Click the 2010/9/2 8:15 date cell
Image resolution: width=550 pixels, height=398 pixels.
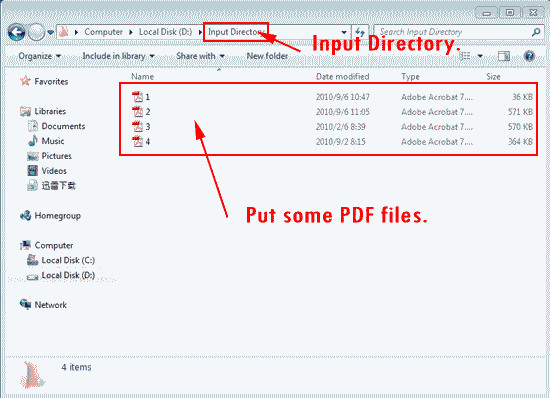tap(341, 142)
